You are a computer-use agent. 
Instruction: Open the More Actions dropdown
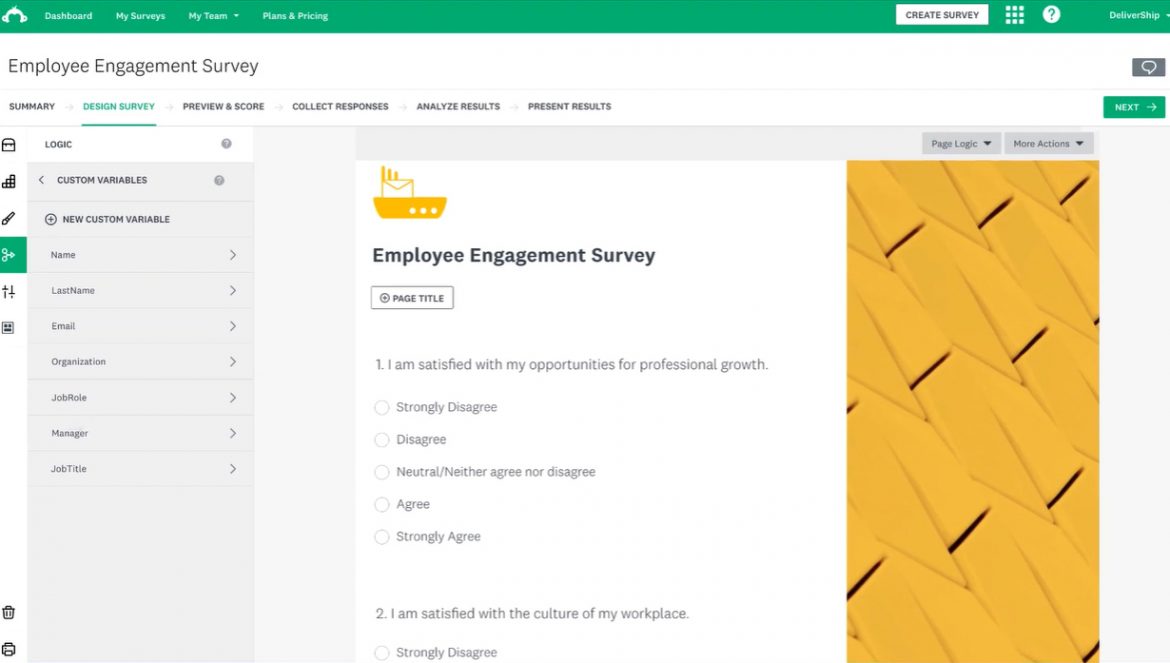(1048, 143)
